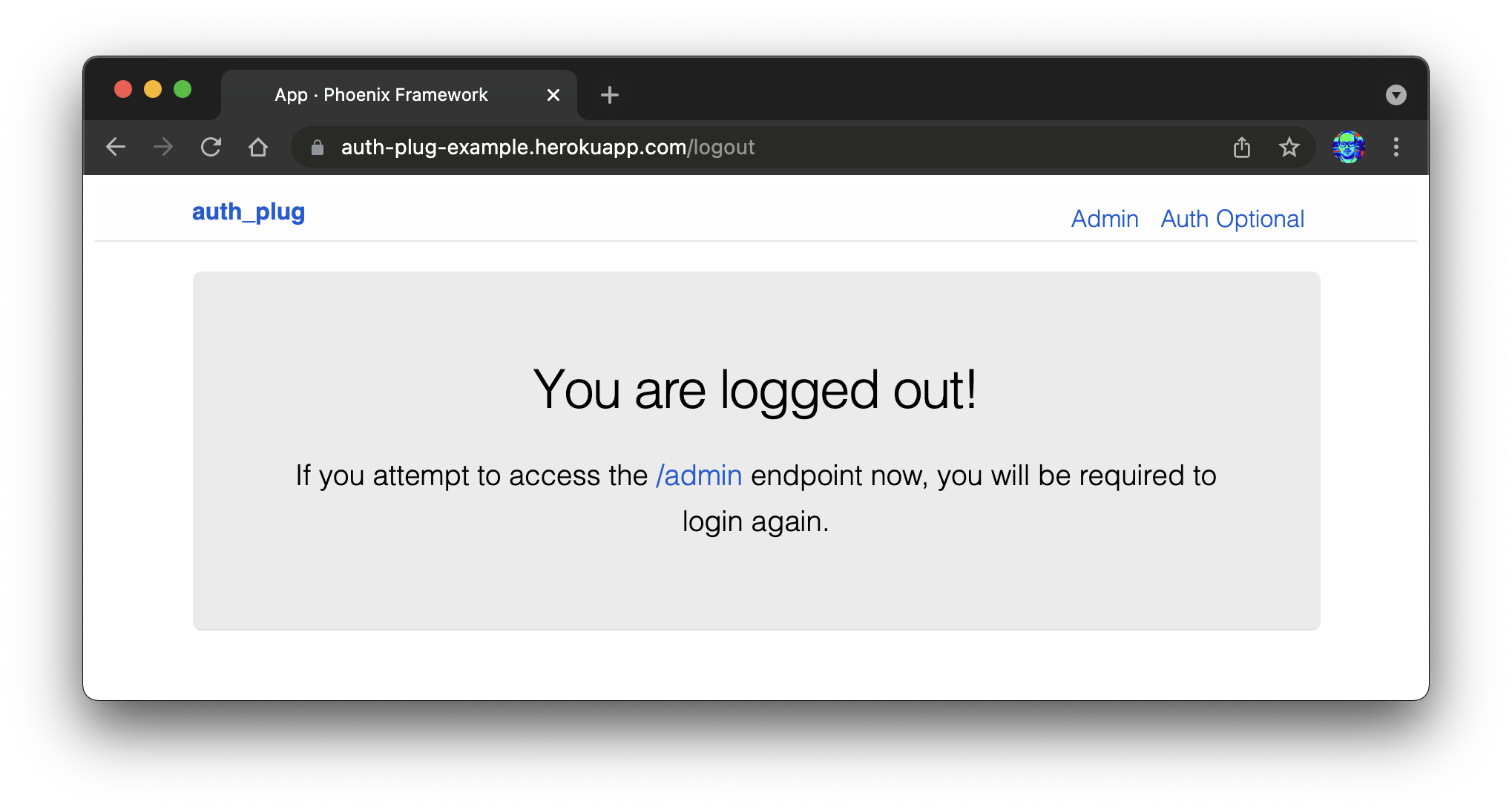Open the downloads circle icon
1512x810 pixels.
[x=1396, y=95]
